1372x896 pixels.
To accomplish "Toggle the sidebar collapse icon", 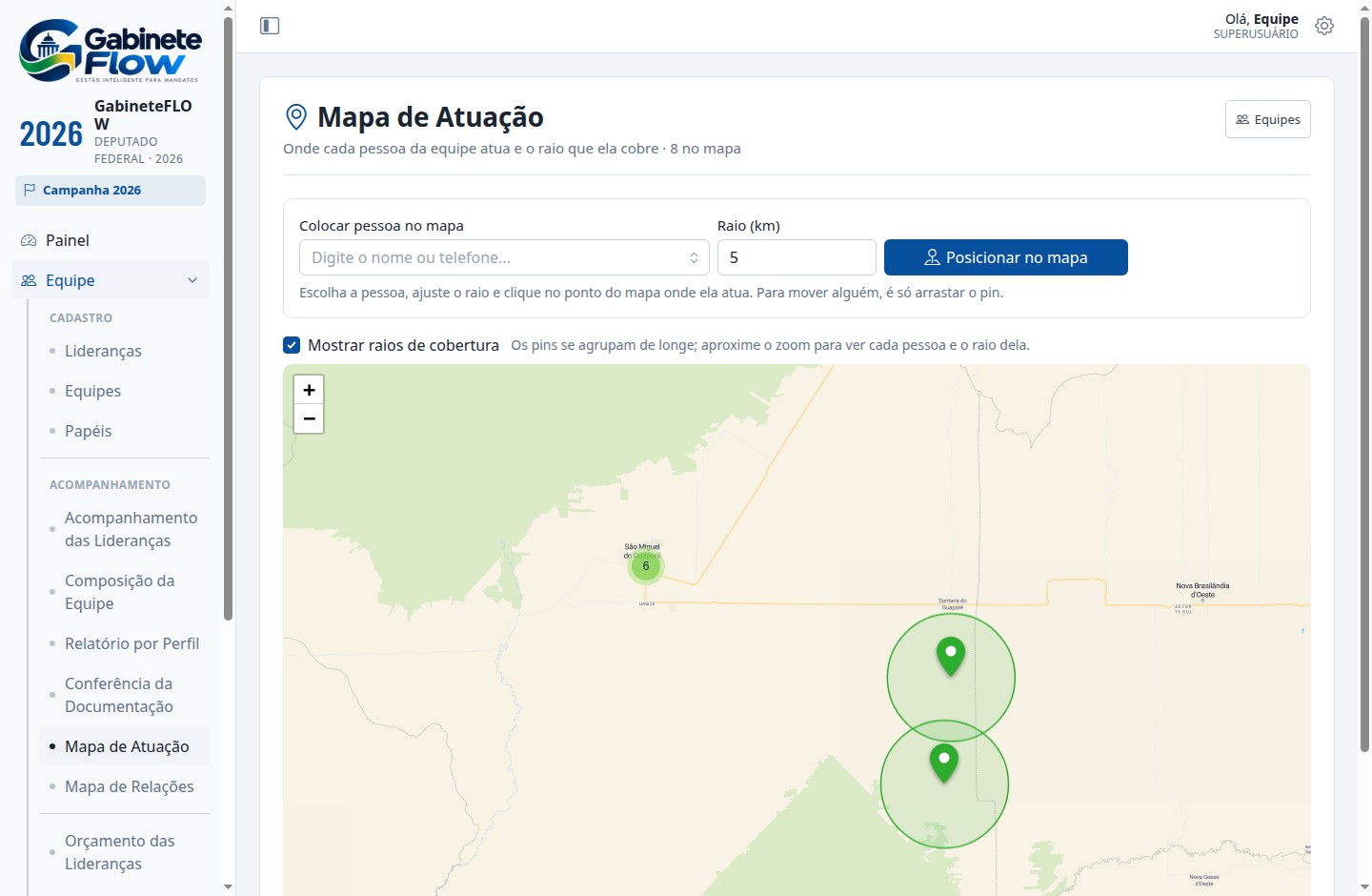I will [270, 26].
